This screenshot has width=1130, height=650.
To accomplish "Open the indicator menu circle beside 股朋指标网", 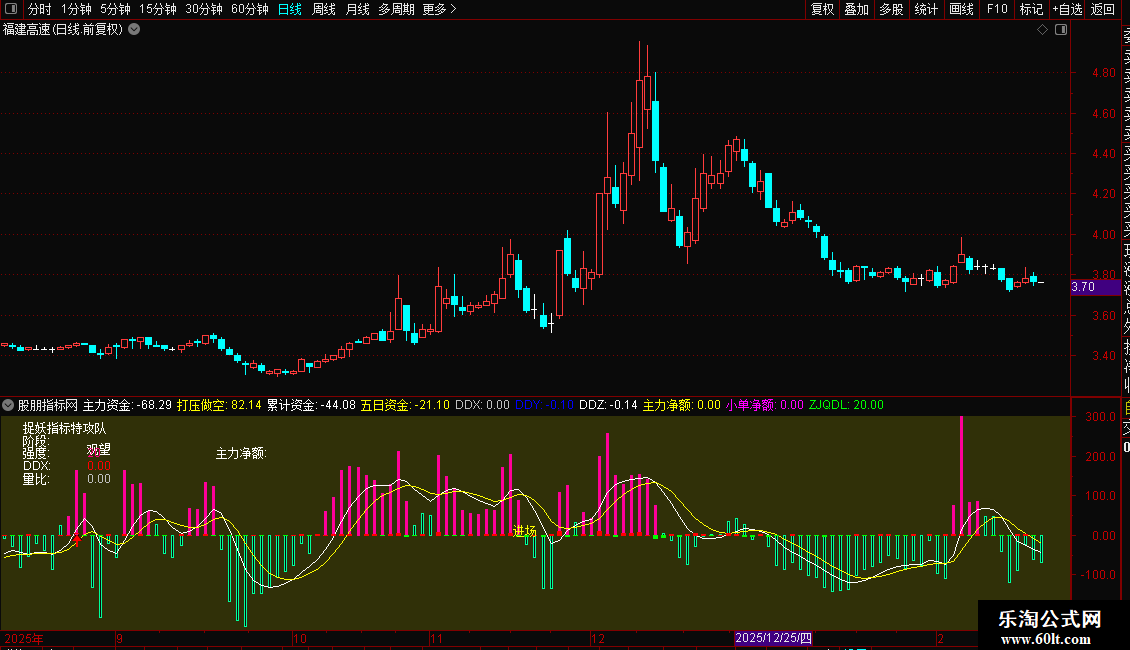I will 8,405.
